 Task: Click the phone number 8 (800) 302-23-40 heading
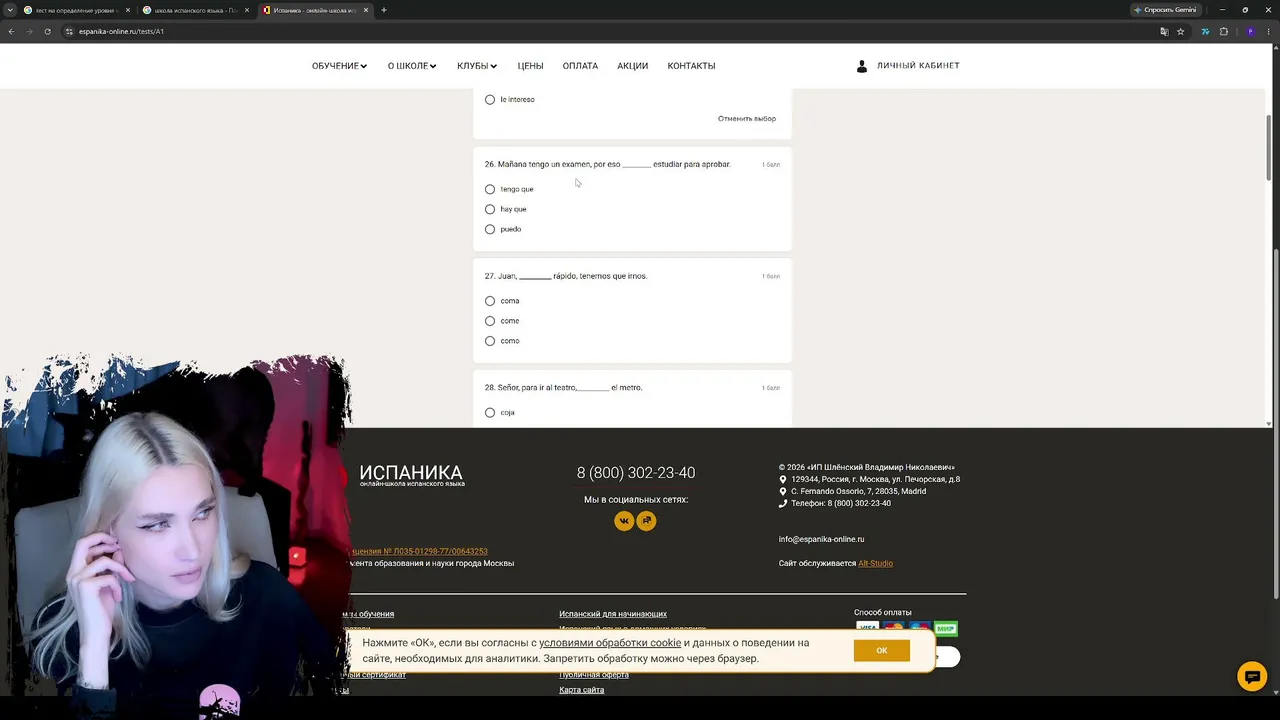(x=636, y=473)
